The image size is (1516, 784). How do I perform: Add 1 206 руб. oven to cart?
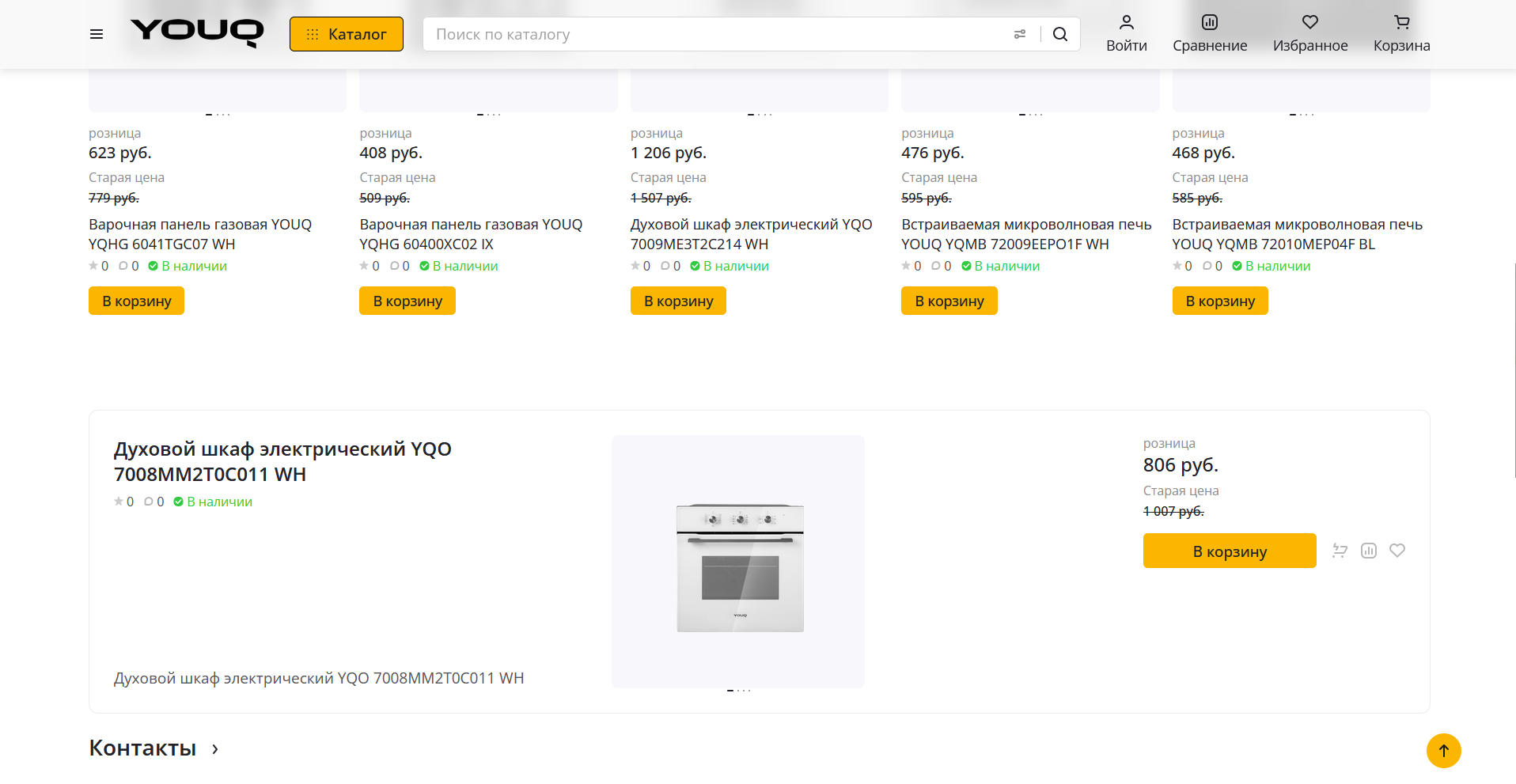tap(678, 301)
